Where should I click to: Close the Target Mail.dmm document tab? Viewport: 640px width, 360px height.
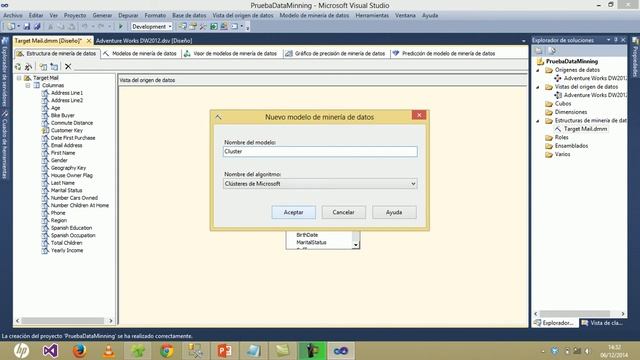tap(89, 41)
